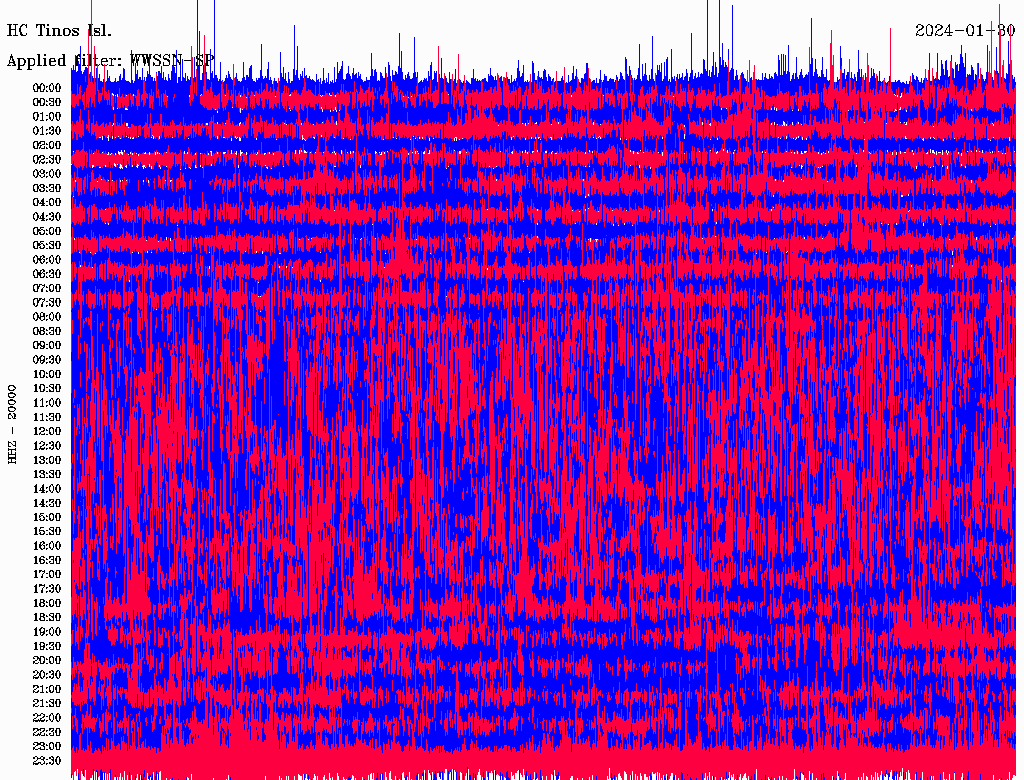The width and height of the screenshot is (1024, 780).
Task: Click the 17:30 time label
Action: [x=47, y=589]
